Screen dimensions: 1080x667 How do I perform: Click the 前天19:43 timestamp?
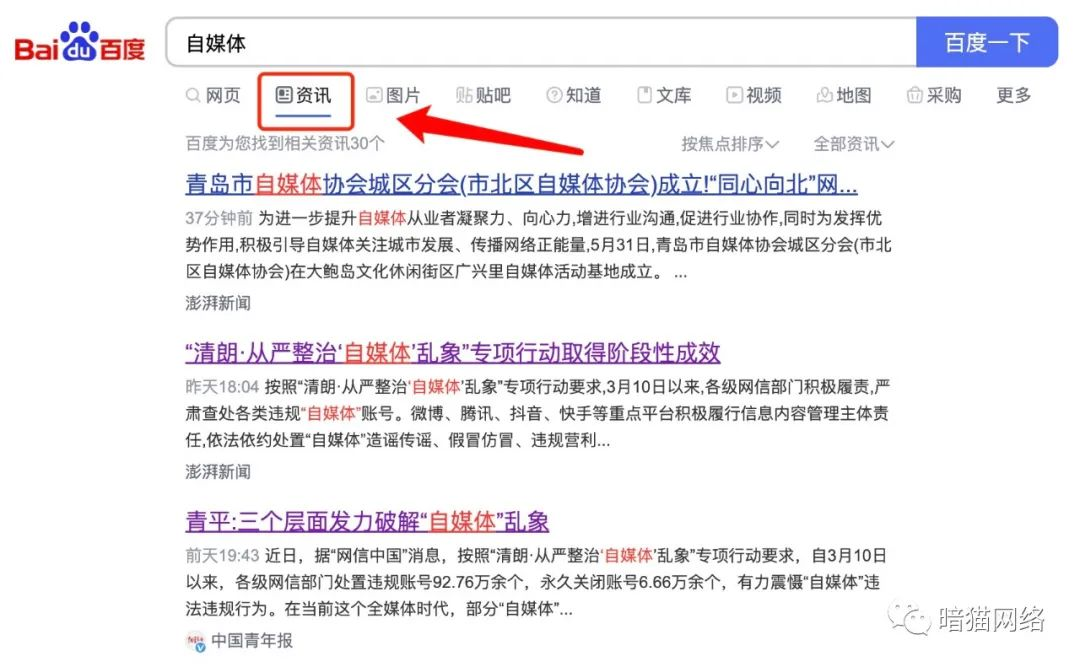click(x=222, y=556)
